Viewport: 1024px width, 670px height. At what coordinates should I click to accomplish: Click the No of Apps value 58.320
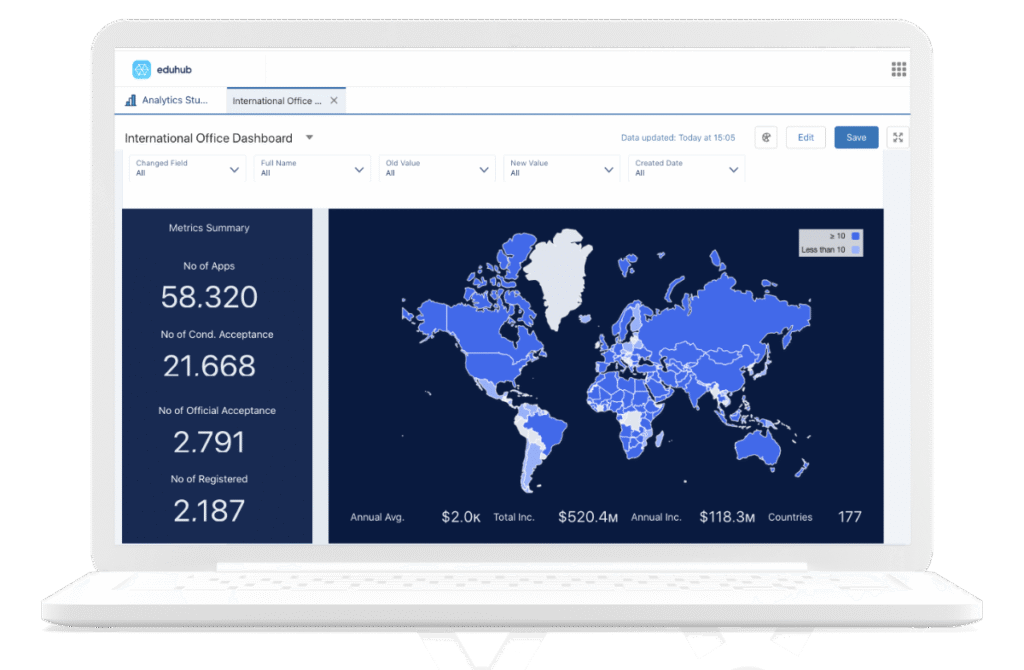tap(209, 297)
